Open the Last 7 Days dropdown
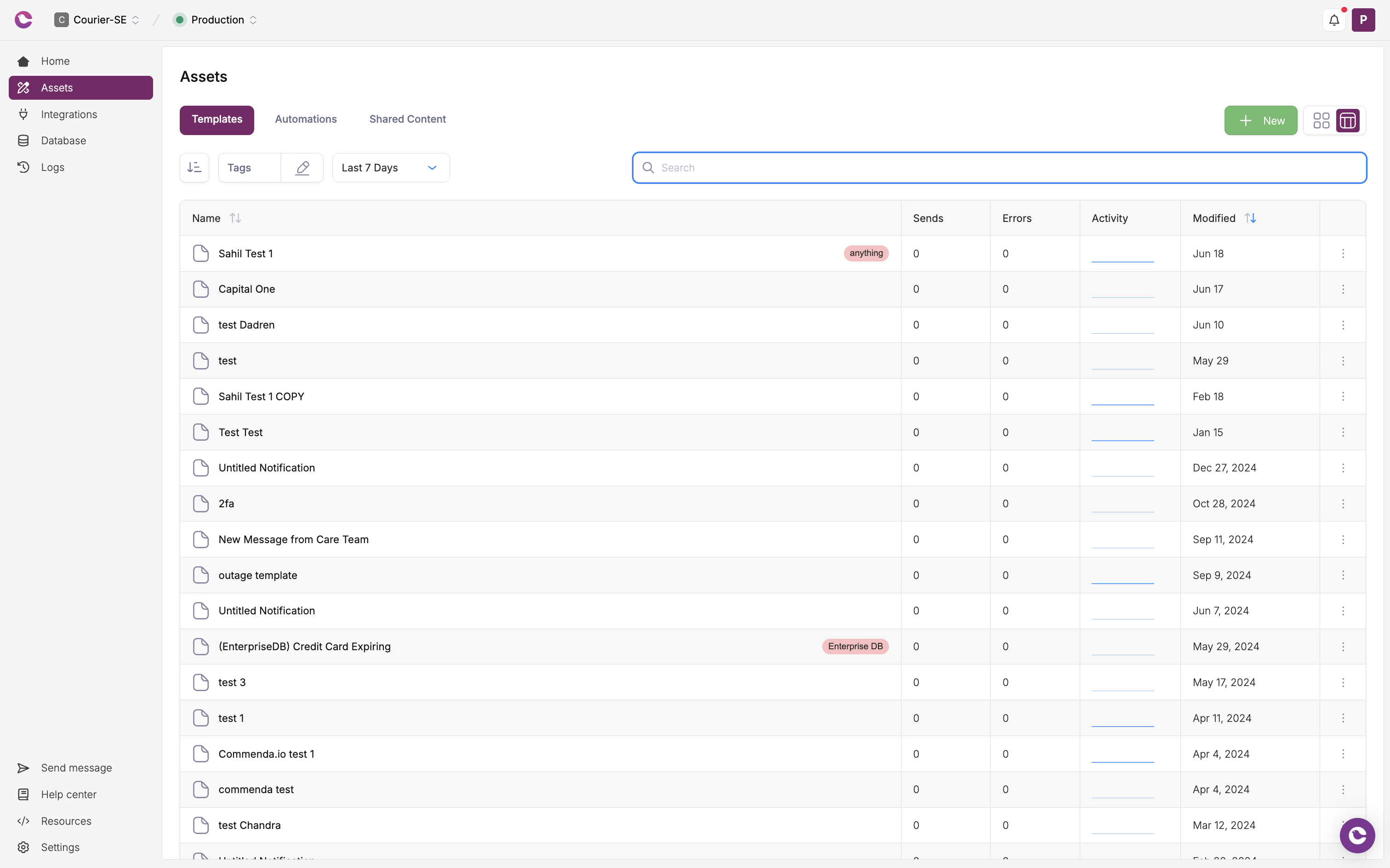The height and width of the screenshot is (868, 1390). [390, 167]
